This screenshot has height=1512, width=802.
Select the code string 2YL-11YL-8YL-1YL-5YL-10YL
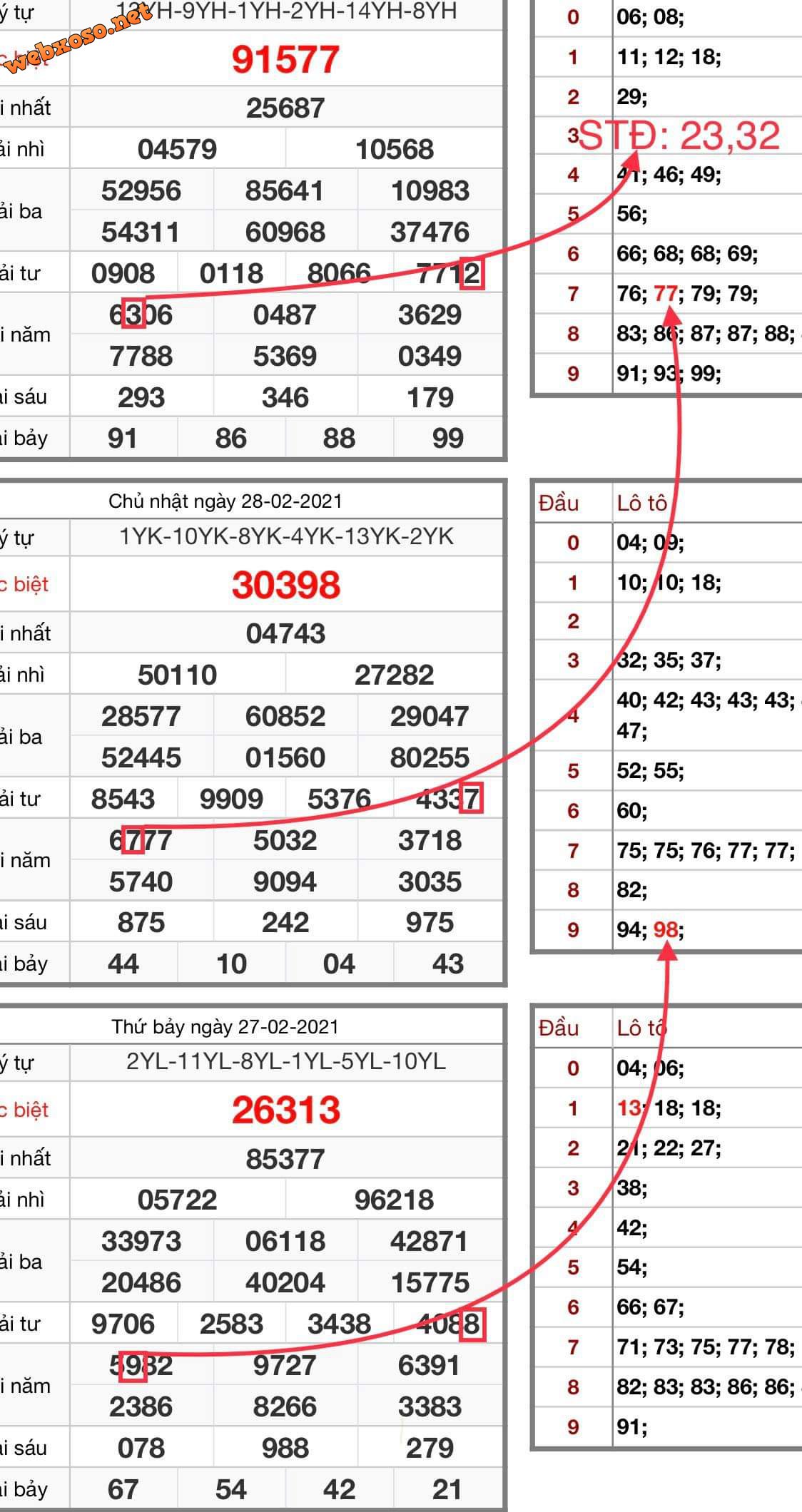pos(286,1062)
